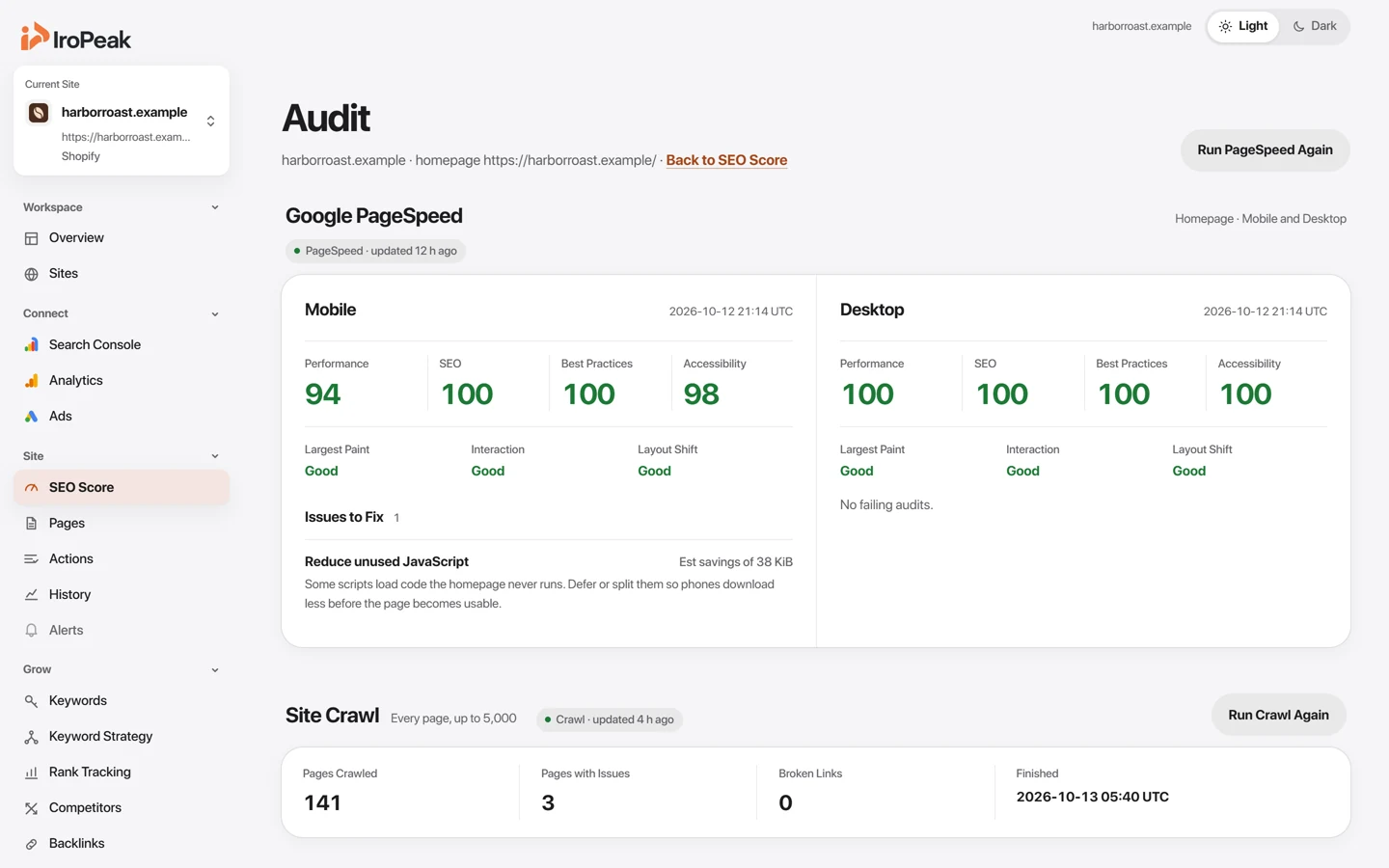The height and width of the screenshot is (868, 1389).
Task: Click the Mobile Accessibility score 98
Action: tap(701, 394)
